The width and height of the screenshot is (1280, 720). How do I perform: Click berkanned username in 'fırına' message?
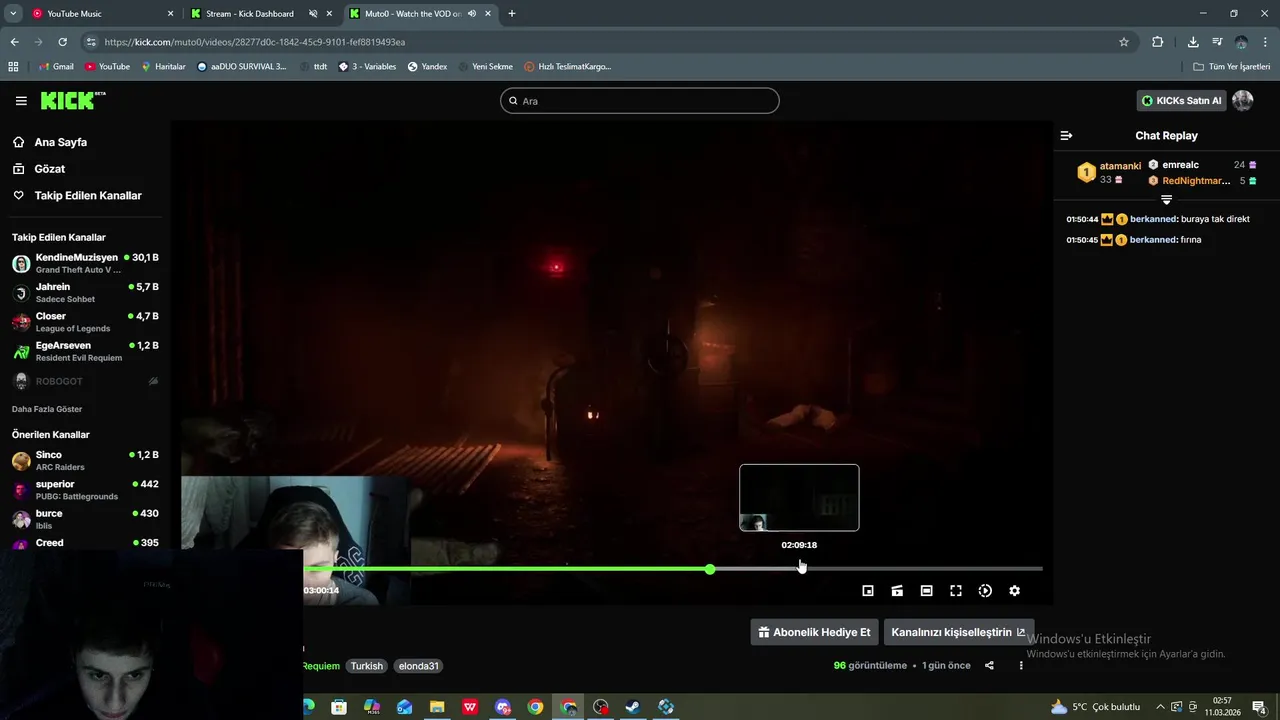[x=1153, y=240]
